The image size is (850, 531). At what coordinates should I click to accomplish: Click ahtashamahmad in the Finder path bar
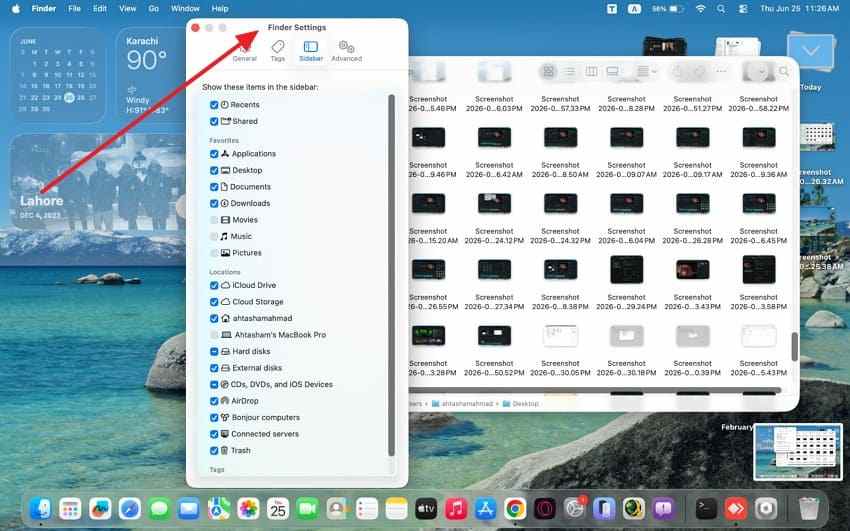click(462, 404)
